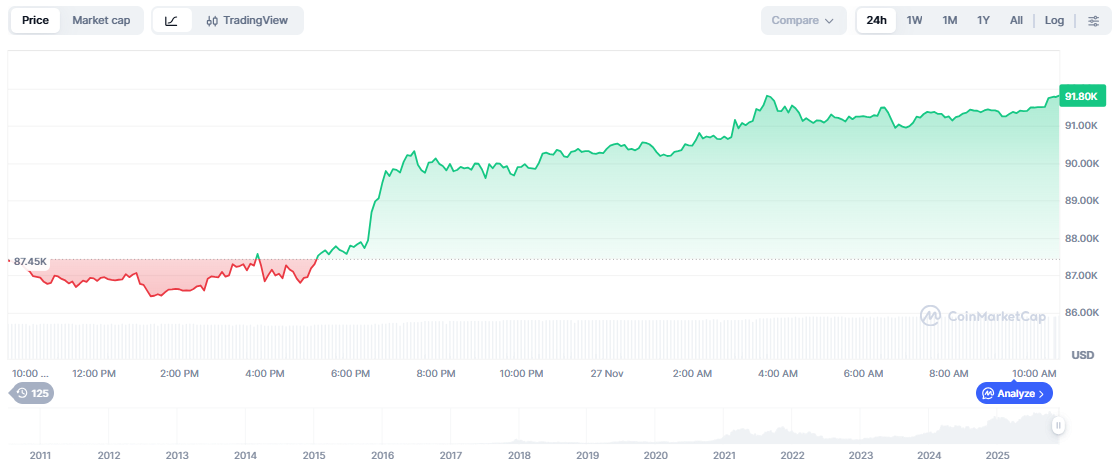Click the 4:00 AM time axis label
This screenshot has width=1118, height=474.
[778, 373]
